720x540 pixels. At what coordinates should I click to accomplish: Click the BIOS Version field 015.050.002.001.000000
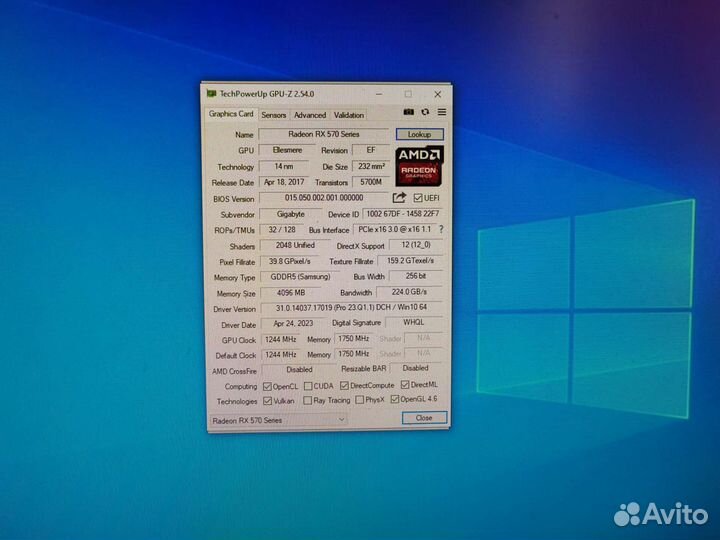324,198
